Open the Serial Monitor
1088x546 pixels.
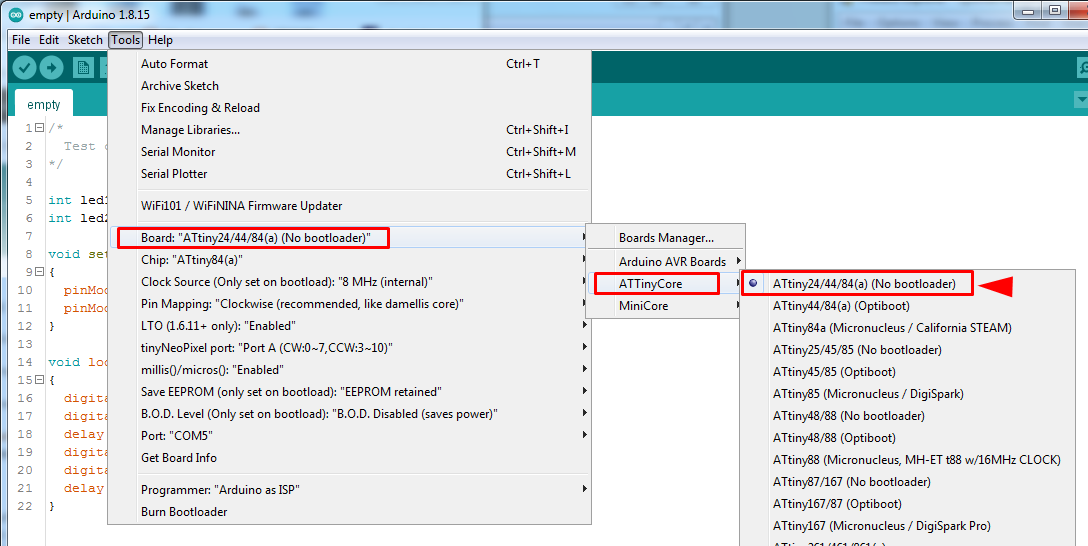coord(349,152)
